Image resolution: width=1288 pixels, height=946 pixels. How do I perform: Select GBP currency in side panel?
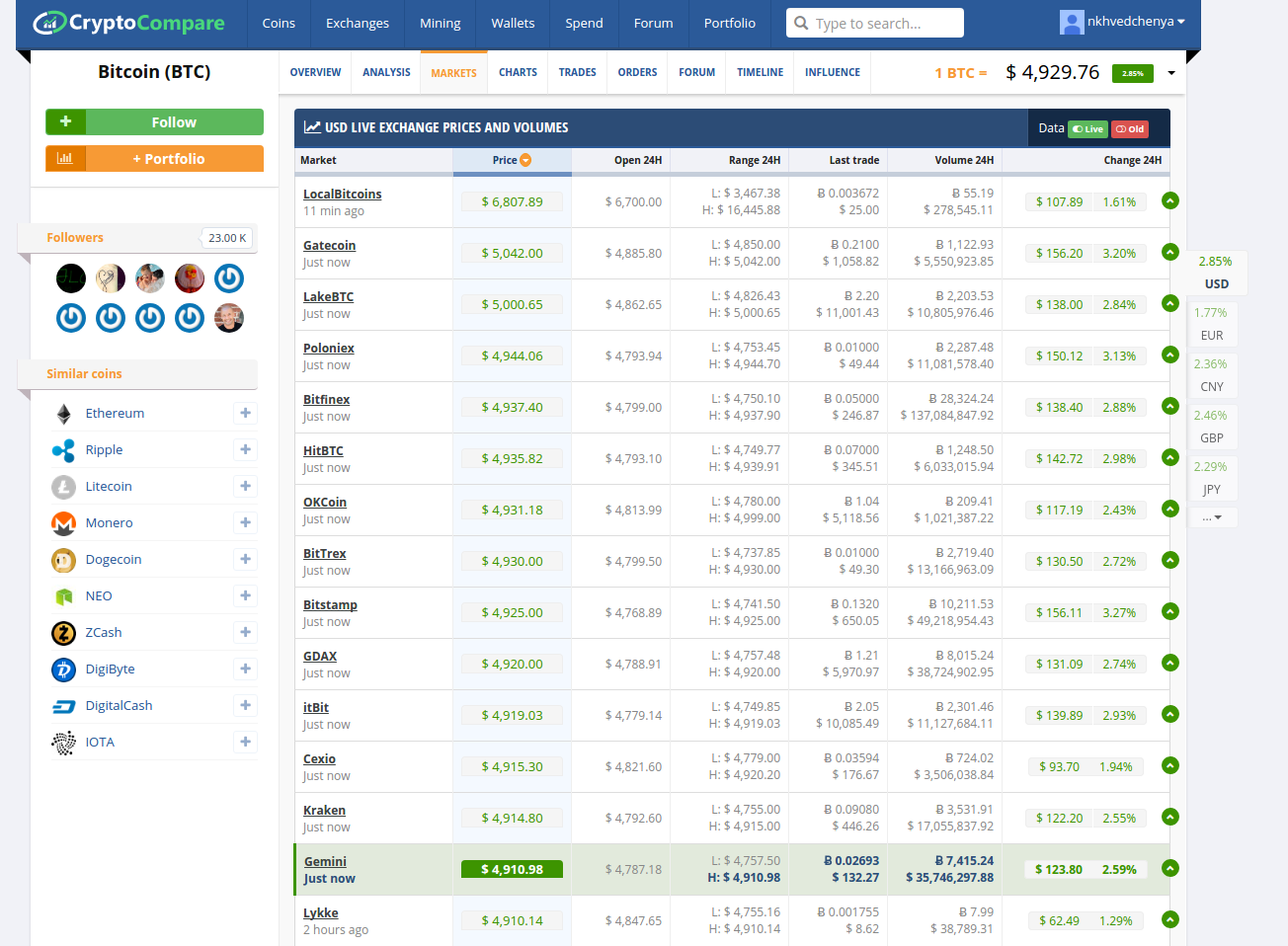click(x=1211, y=427)
